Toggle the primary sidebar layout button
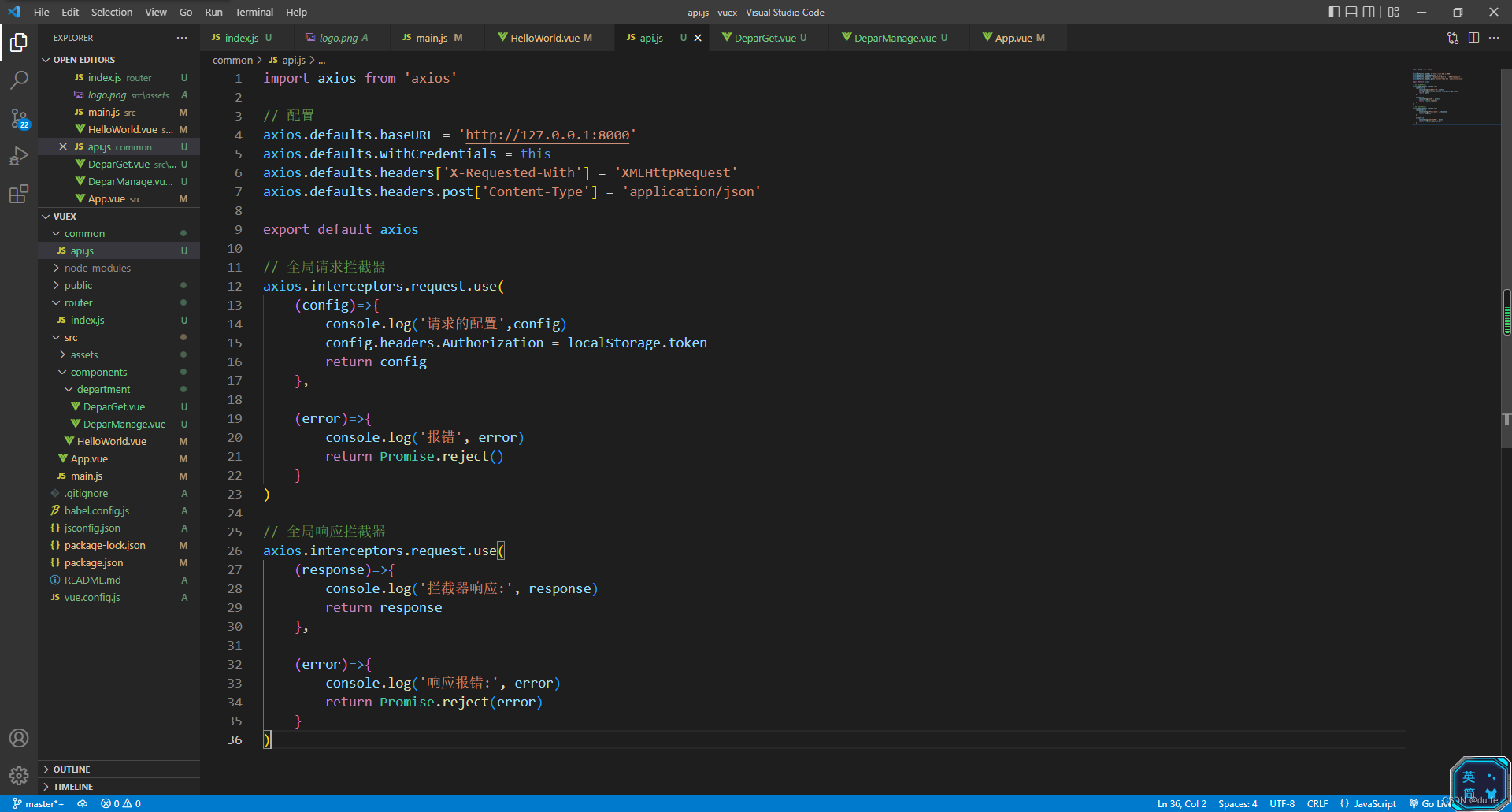The image size is (1512, 812). pos(1333,12)
